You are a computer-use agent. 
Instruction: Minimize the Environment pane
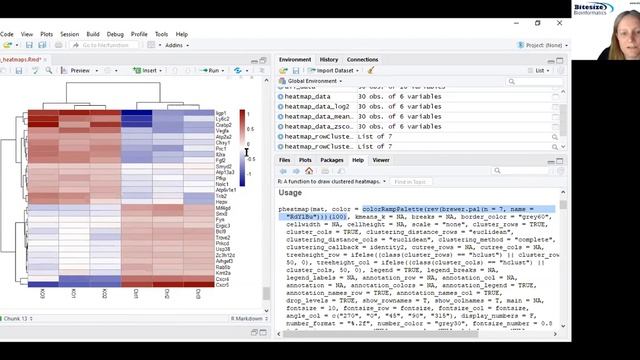tap(551, 60)
